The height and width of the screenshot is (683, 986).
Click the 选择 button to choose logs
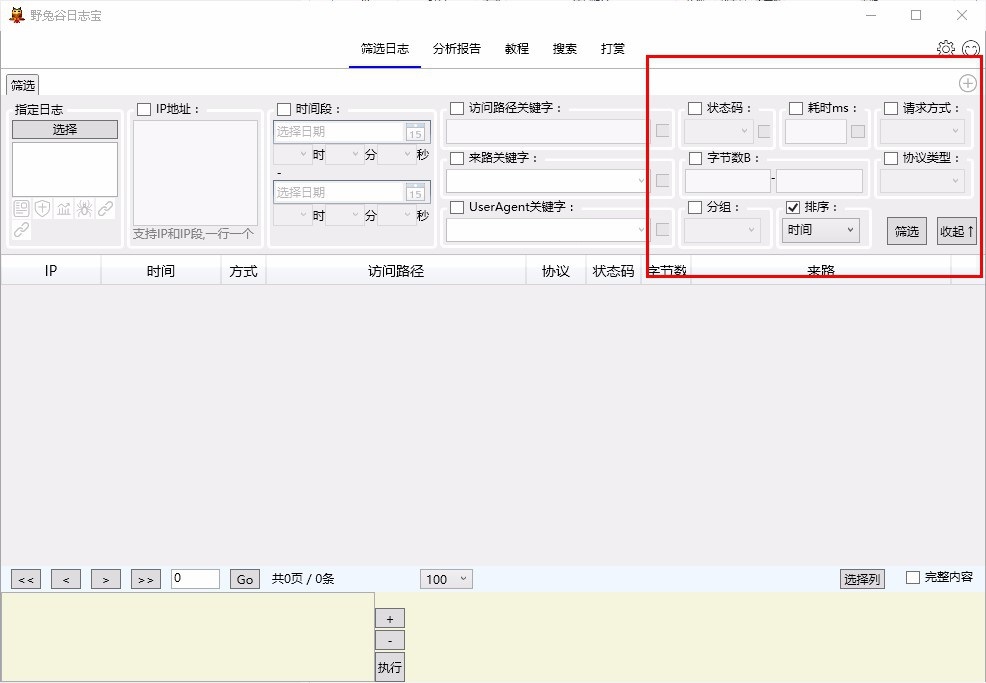click(65, 130)
